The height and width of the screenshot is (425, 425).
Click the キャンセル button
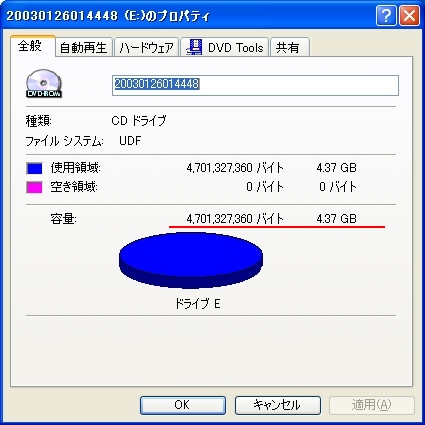[278, 405]
